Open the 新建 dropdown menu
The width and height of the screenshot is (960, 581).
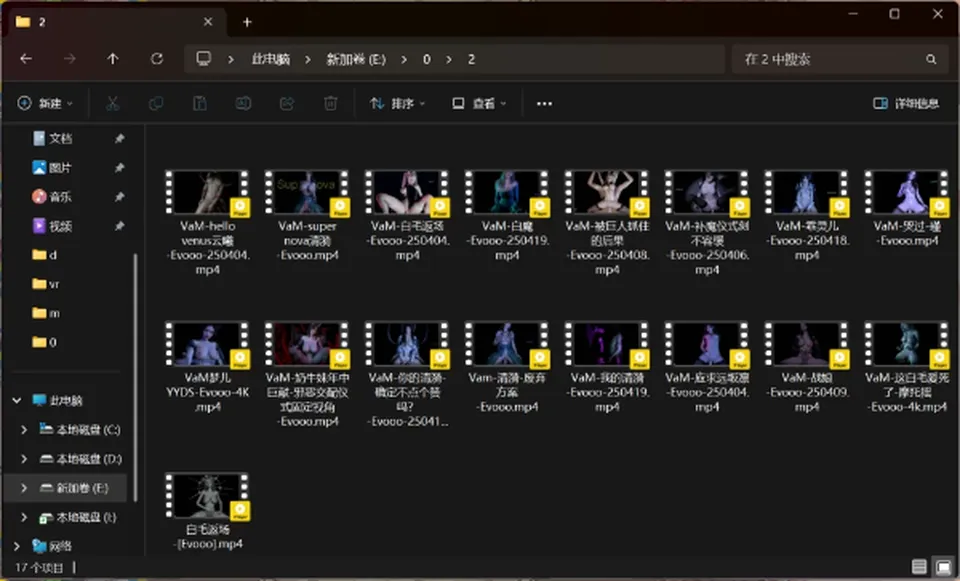click(x=45, y=103)
